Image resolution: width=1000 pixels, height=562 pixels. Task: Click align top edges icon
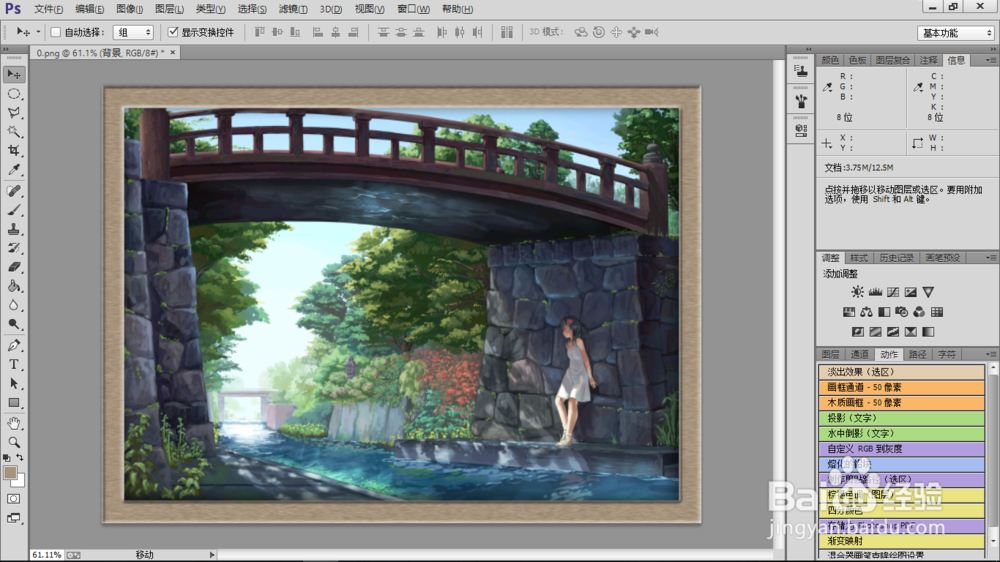tap(259, 32)
